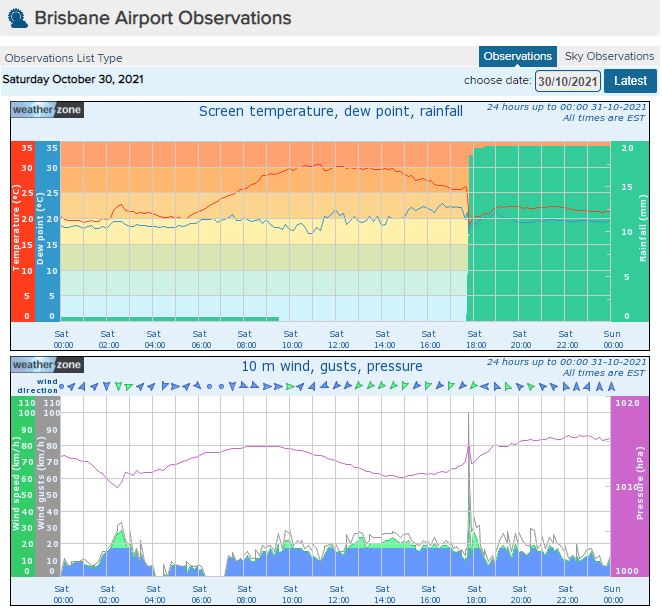
Task: Click the "10 m wind, gusts, pressure" chart title
Action: [x=331, y=366]
